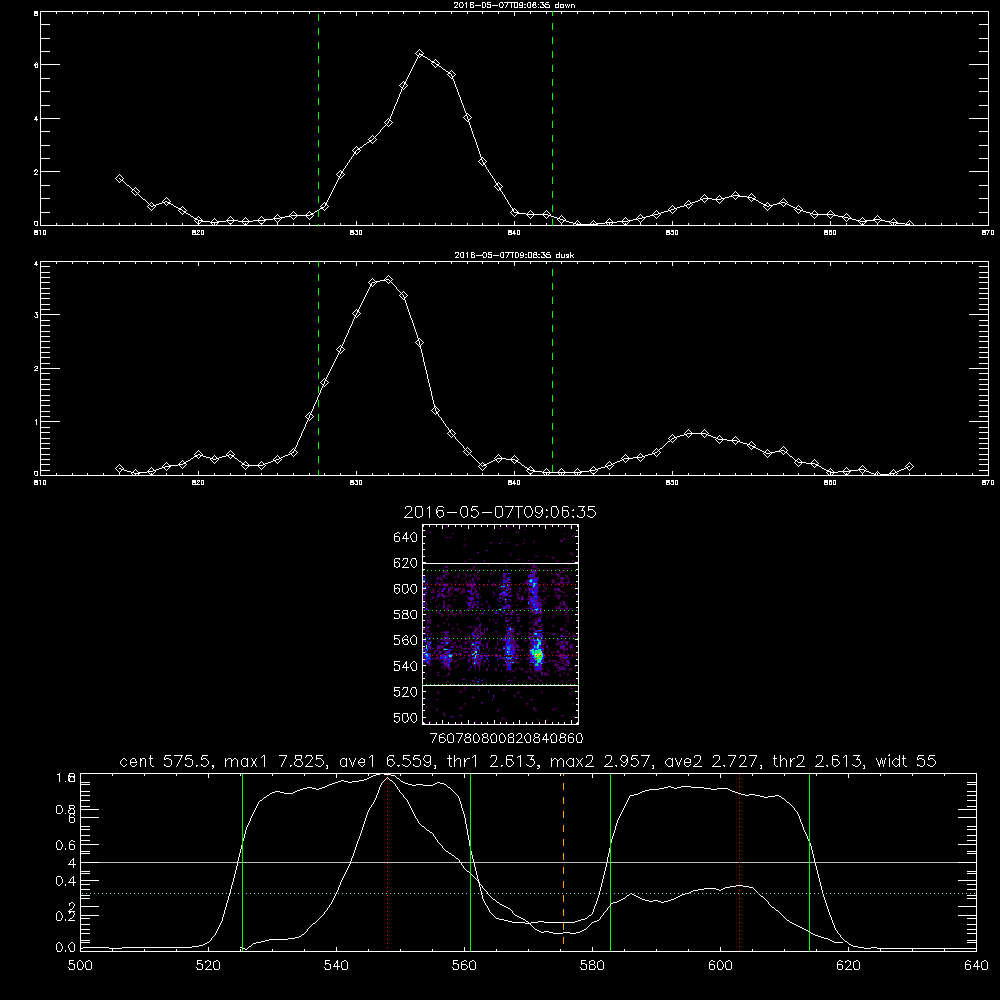The width and height of the screenshot is (1000, 1000).
Task: Click the green vertical line near 614 in bottom plot
Action: pyautogui.click(x=809, y=861)
